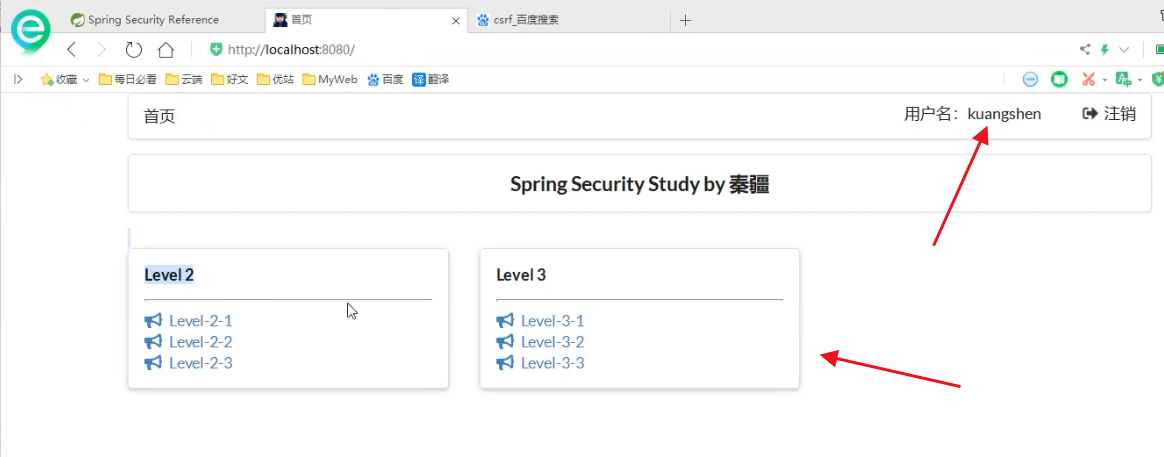Open the Level-2-1 link

[200, 321]
